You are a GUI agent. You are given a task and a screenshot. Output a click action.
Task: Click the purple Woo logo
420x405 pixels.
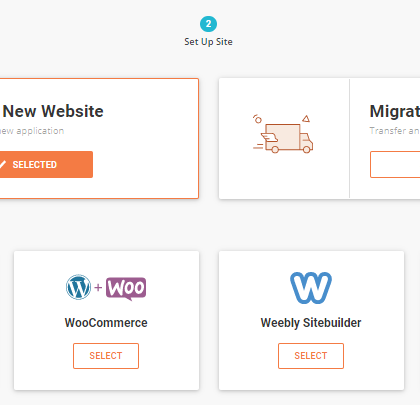[x=126, y=288]
